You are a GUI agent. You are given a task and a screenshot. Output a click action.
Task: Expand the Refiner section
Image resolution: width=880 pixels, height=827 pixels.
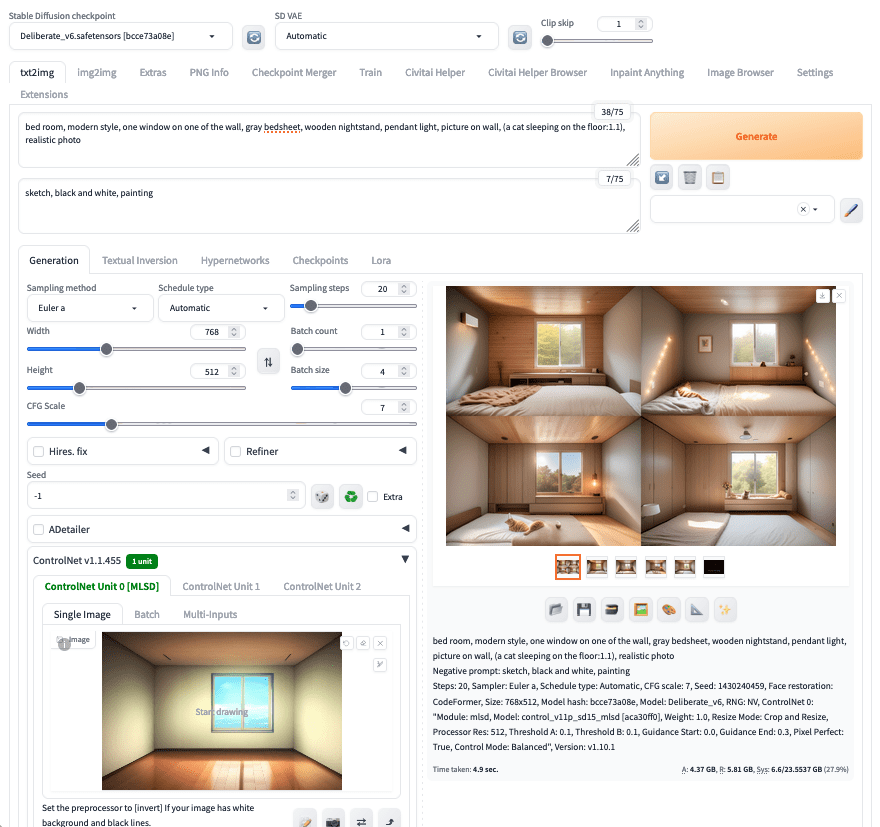pos(402,451)
